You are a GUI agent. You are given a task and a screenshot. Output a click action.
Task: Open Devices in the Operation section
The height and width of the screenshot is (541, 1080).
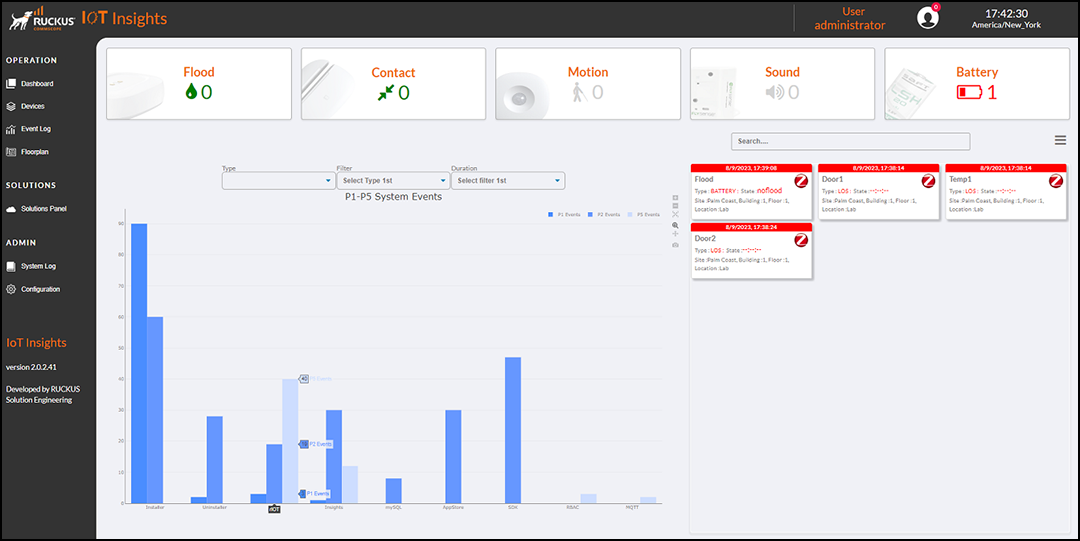point(32,106)
